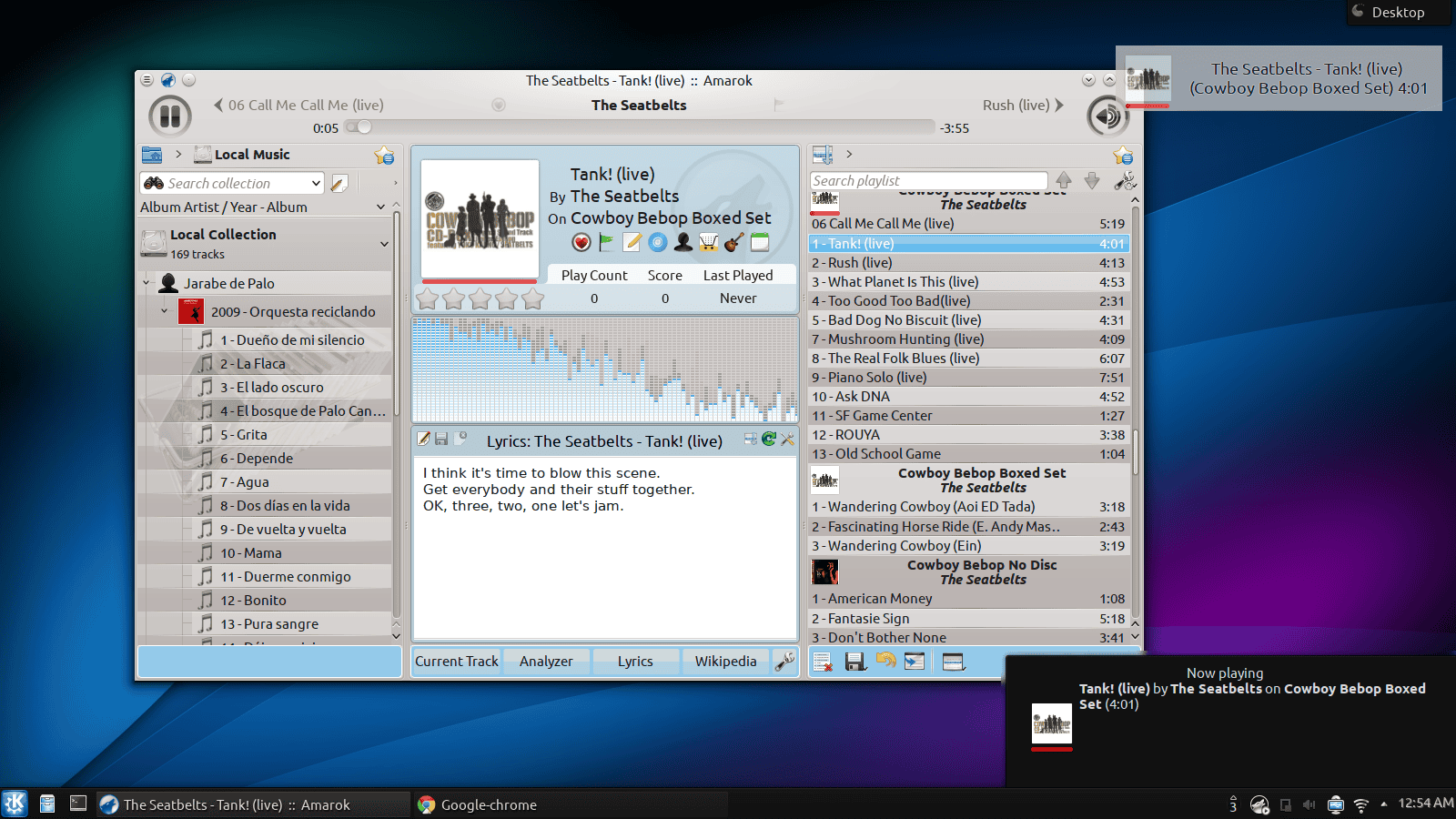Skip to next track Rush (live)
Viewport: 1456px width, 819px height.
1024,105
